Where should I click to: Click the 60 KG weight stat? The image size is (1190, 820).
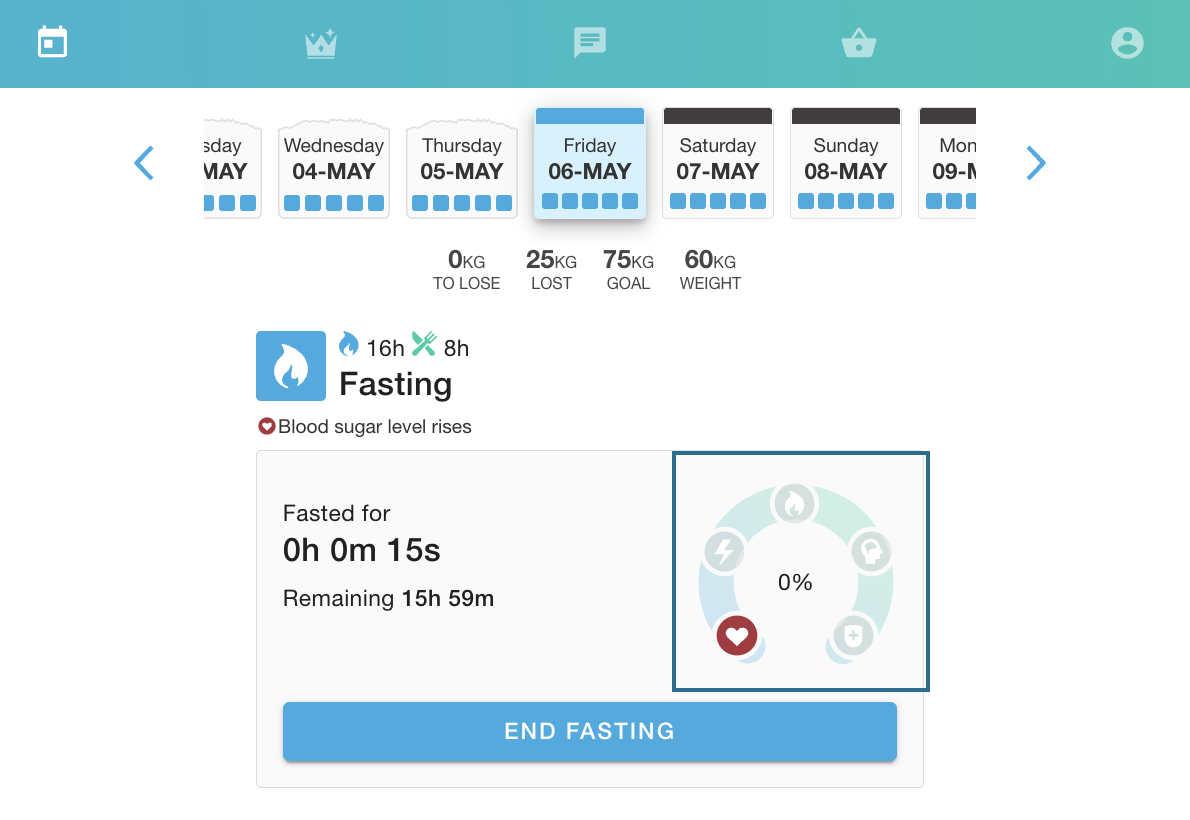710,270
